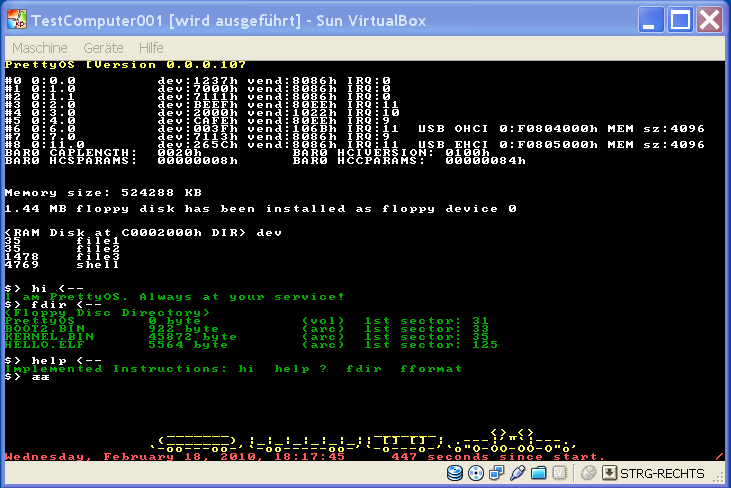Click the 'shell' RAM disk entry
731x488 pixels.
pyautogui.click(x=98, y=265)
